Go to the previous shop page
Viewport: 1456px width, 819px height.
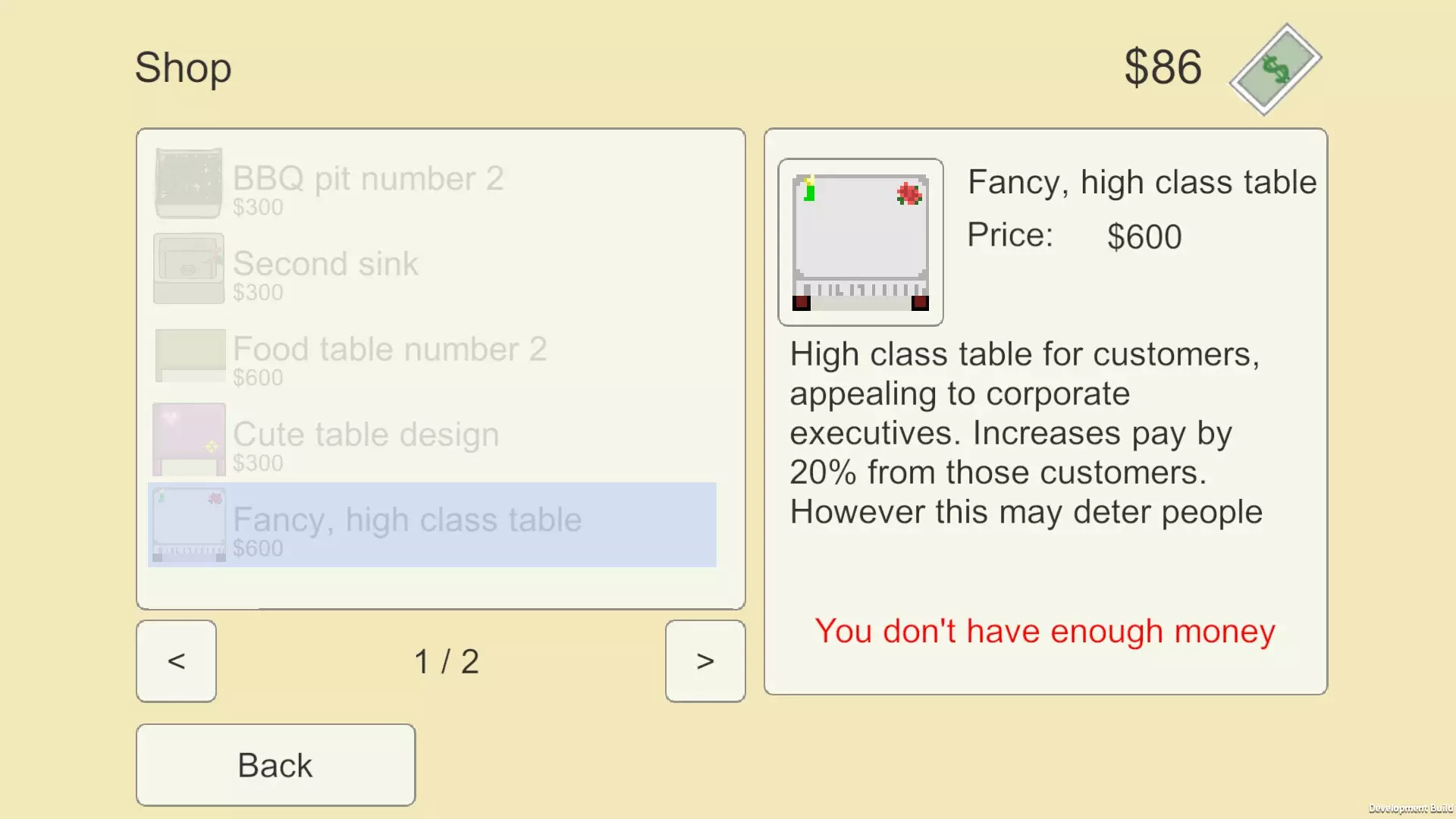[x=176, y=661]
